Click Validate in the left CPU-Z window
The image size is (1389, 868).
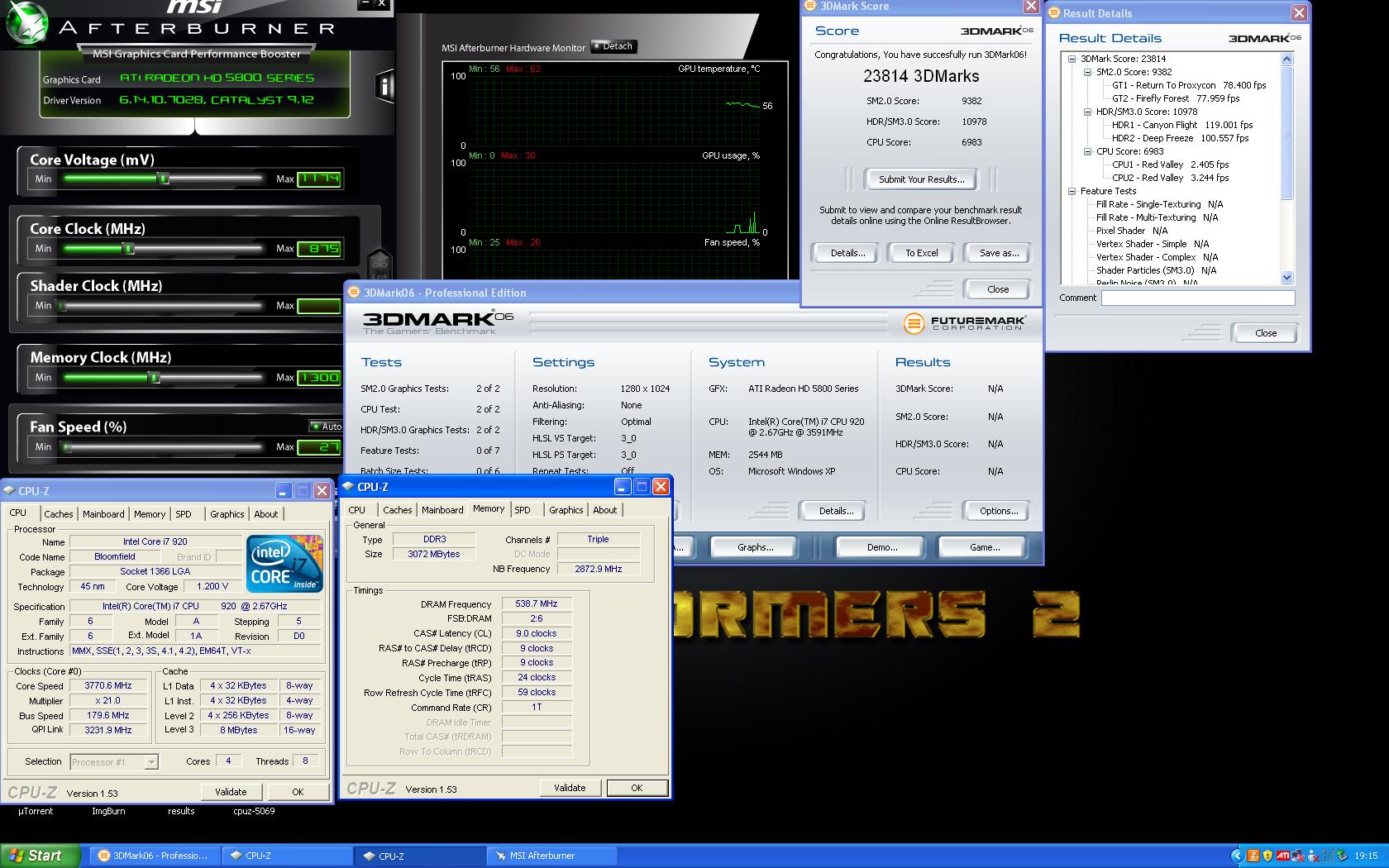coord(231,791)
